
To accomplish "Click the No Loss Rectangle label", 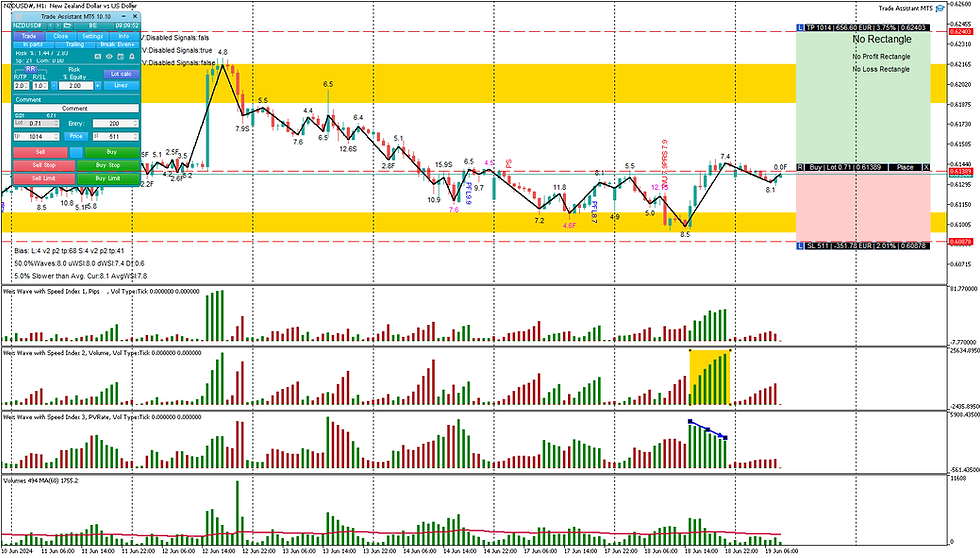I will tap(881, 69).
